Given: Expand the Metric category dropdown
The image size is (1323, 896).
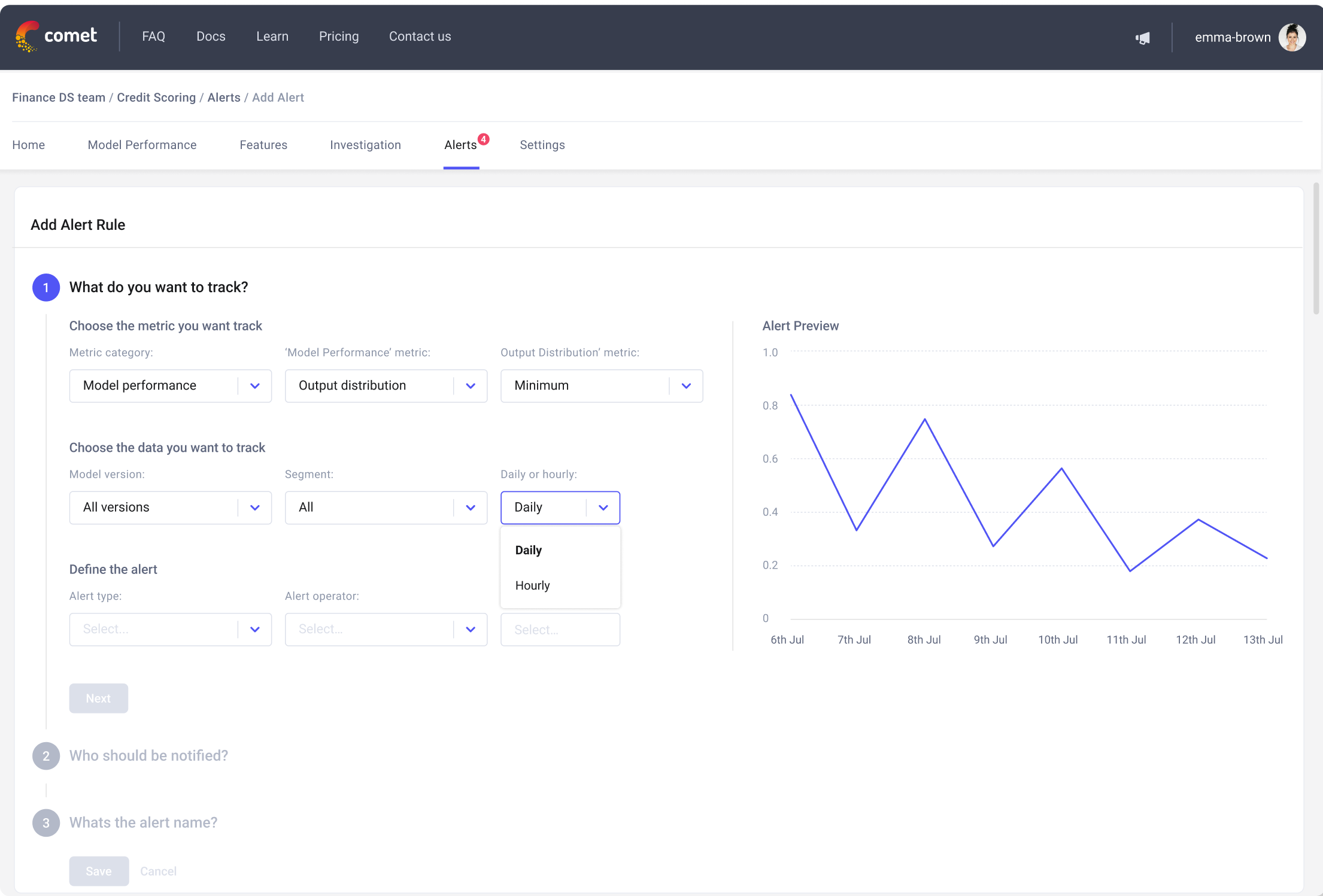Looking at the screenshot, I should pyautogui.click(x=171, y=385).
